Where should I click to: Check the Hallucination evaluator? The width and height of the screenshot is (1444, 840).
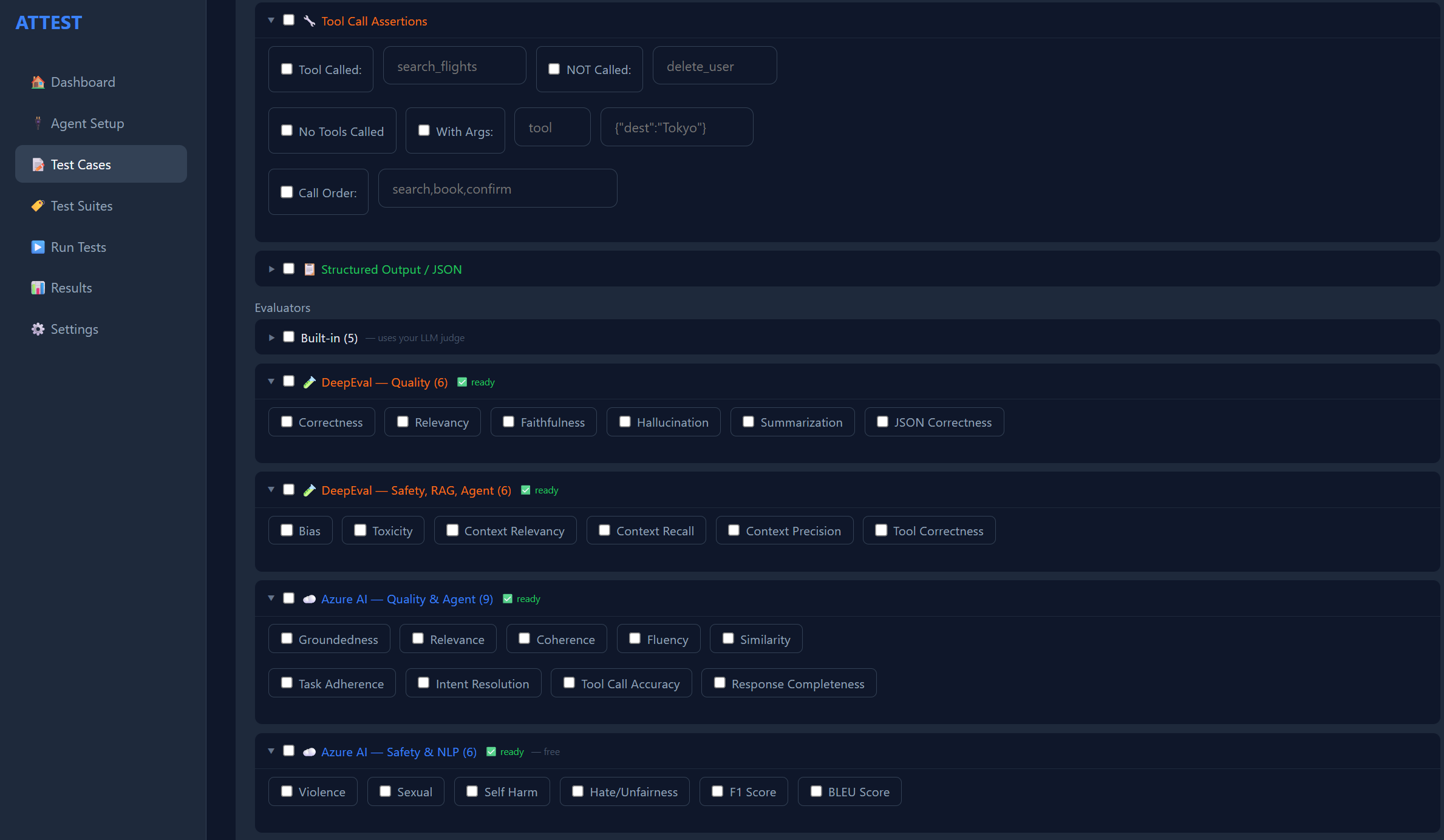625,422
